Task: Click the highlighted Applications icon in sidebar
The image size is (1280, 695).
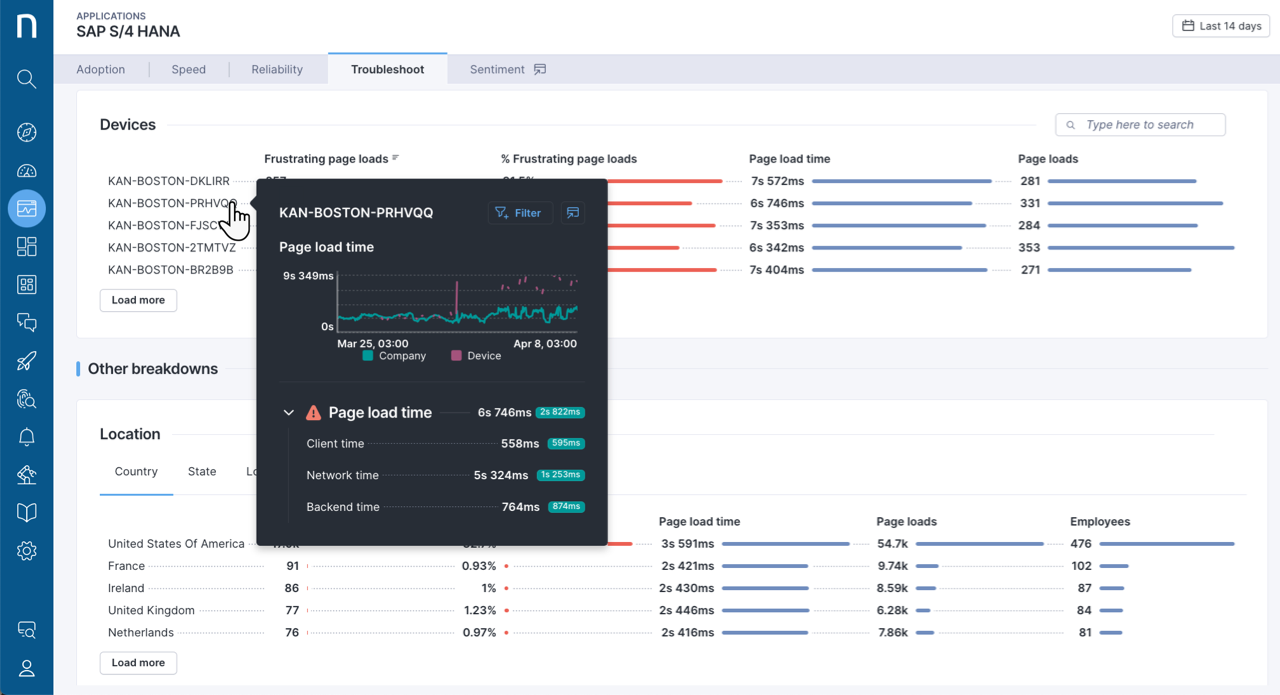Action: click(x=27, y=208)
